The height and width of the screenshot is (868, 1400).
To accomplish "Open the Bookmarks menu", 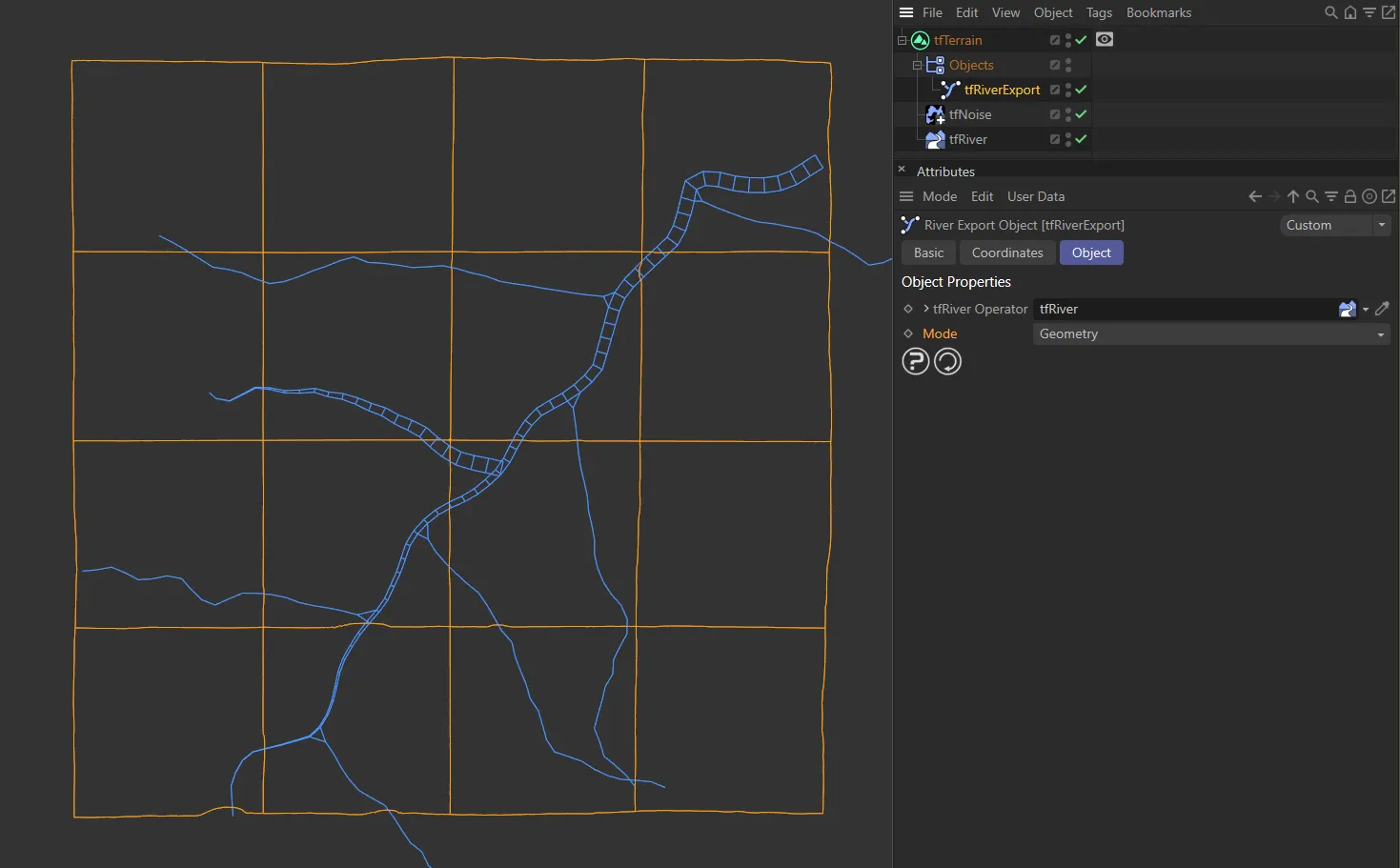I will coord(1159,12).
